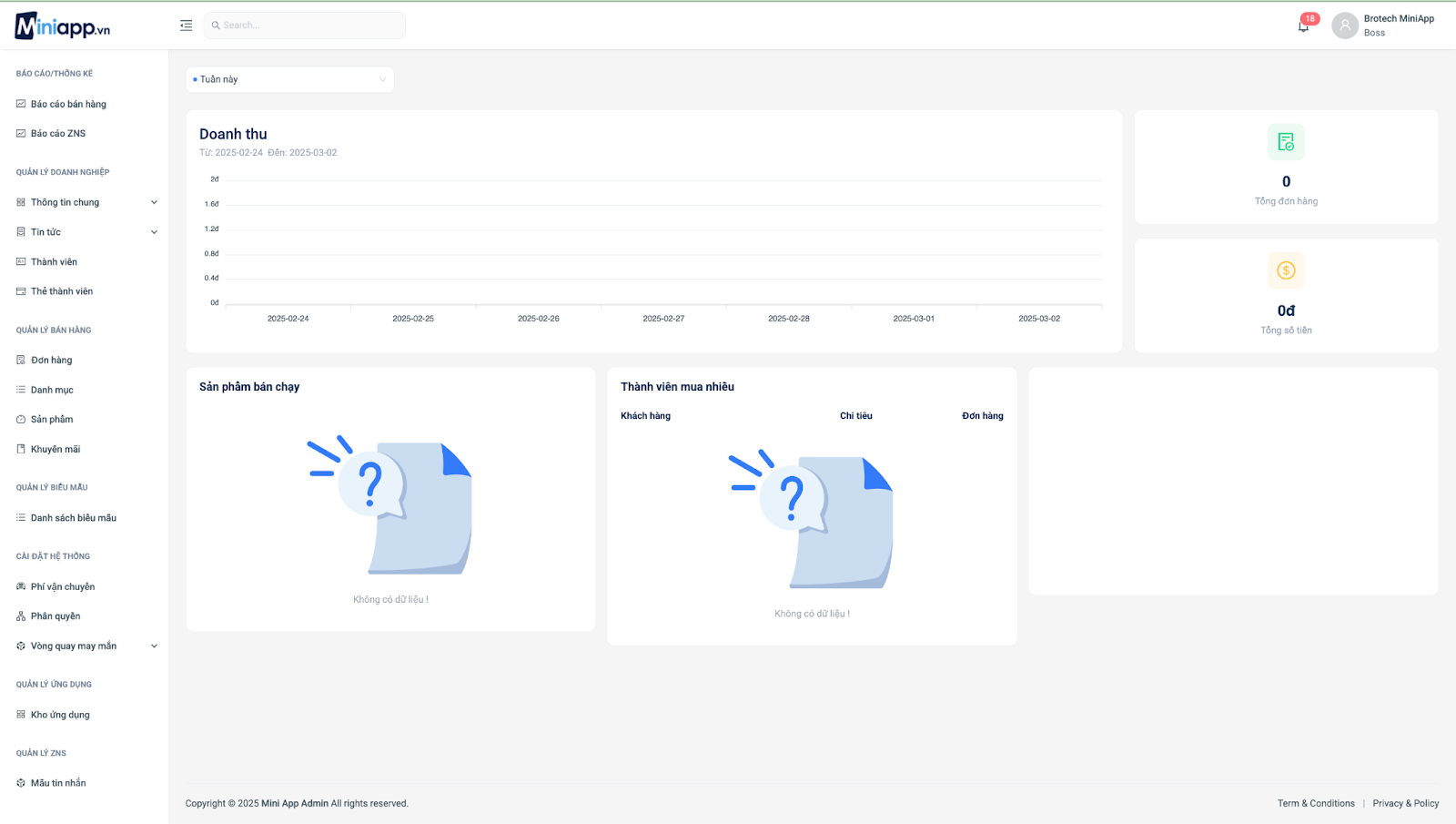The image size is (1456, 824).
Task: Click the Kho ứng dụng grid icon
Action: 21,715
